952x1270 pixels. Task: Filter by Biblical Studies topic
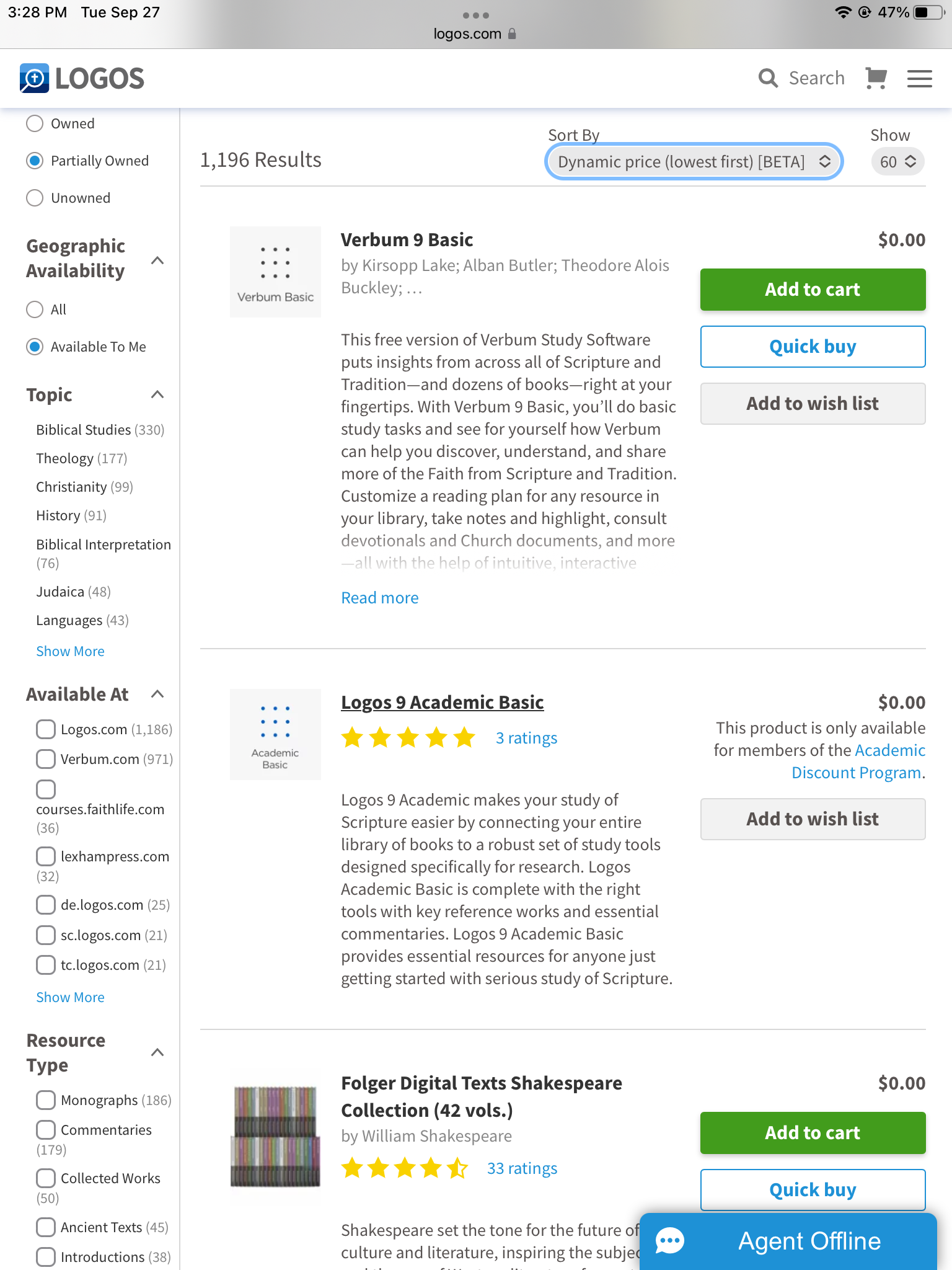pyautogui.click(x=84, y=430)
